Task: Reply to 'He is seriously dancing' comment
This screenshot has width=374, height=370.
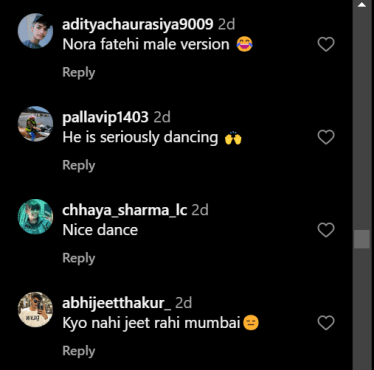Action: pyautogui.click(x=79, y=165)
